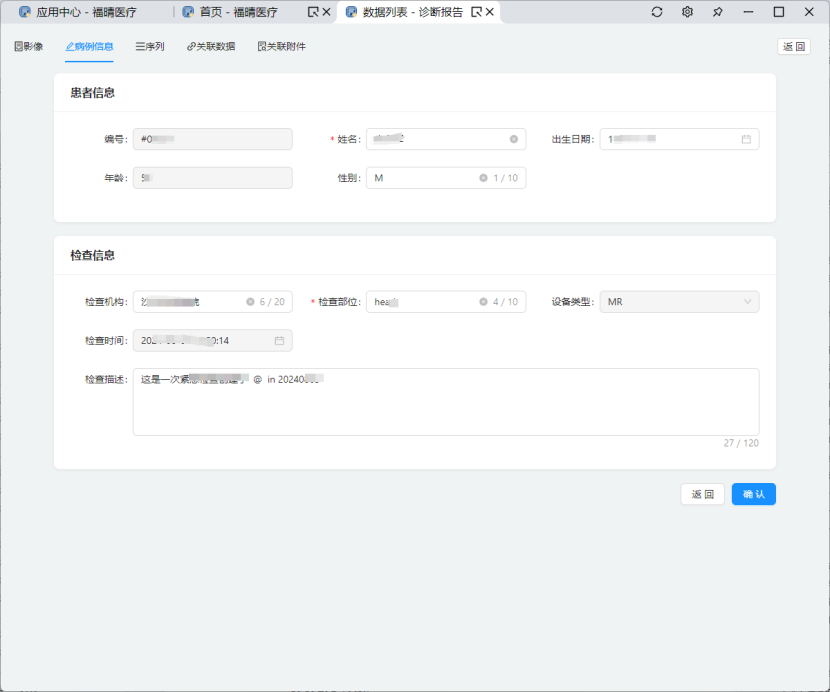Pop out the 数据列表 - 诊断报告 tab
This screenshot has height=692, width=830.
click(476, 12)
